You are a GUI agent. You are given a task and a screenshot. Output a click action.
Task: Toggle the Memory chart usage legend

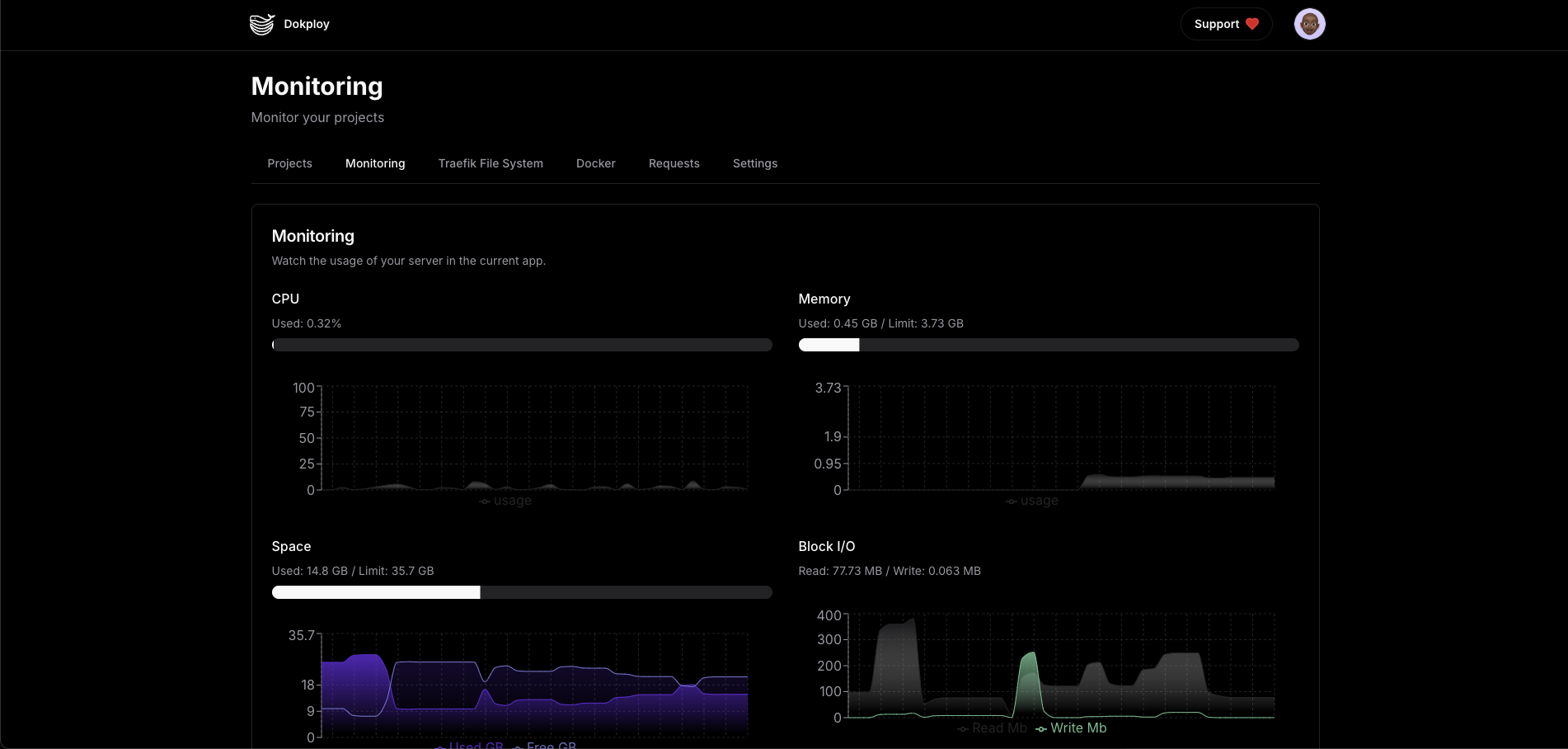(x=1032, y=501)
